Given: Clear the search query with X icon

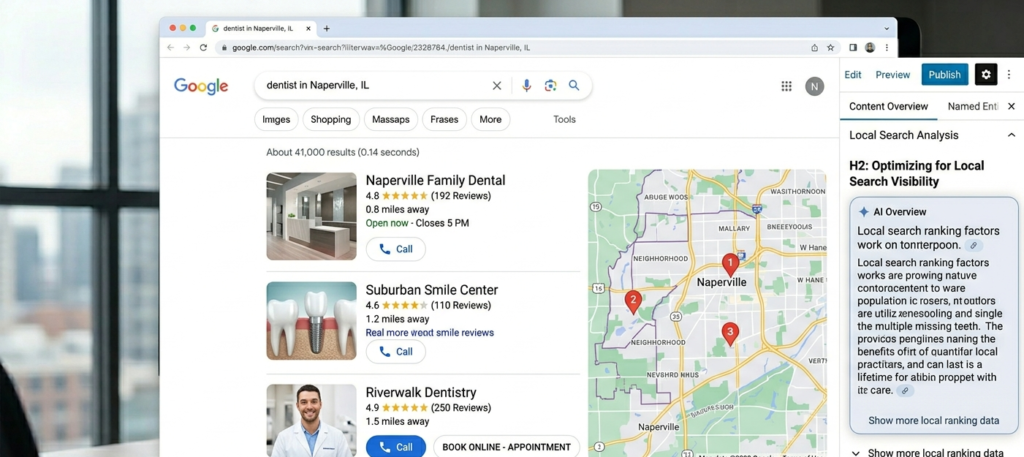Looking at the screenshot, I should coord(497,86).
